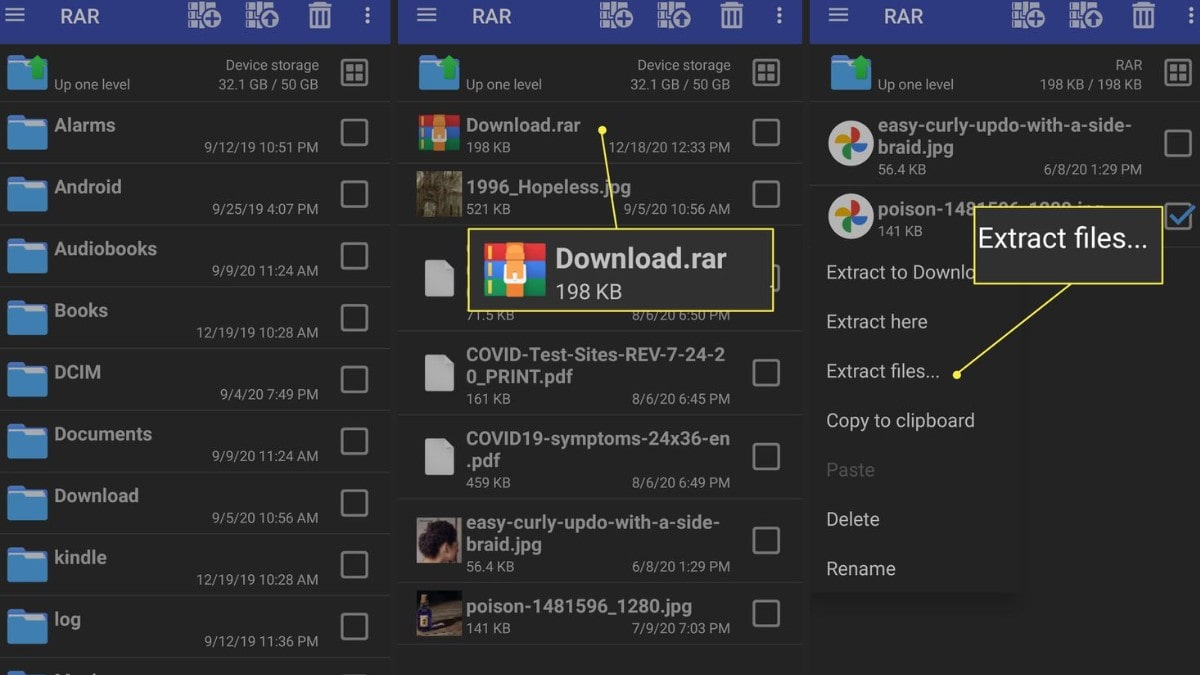Check the Documents folder checkbox
1200x675 pixels.
point(354,441)
